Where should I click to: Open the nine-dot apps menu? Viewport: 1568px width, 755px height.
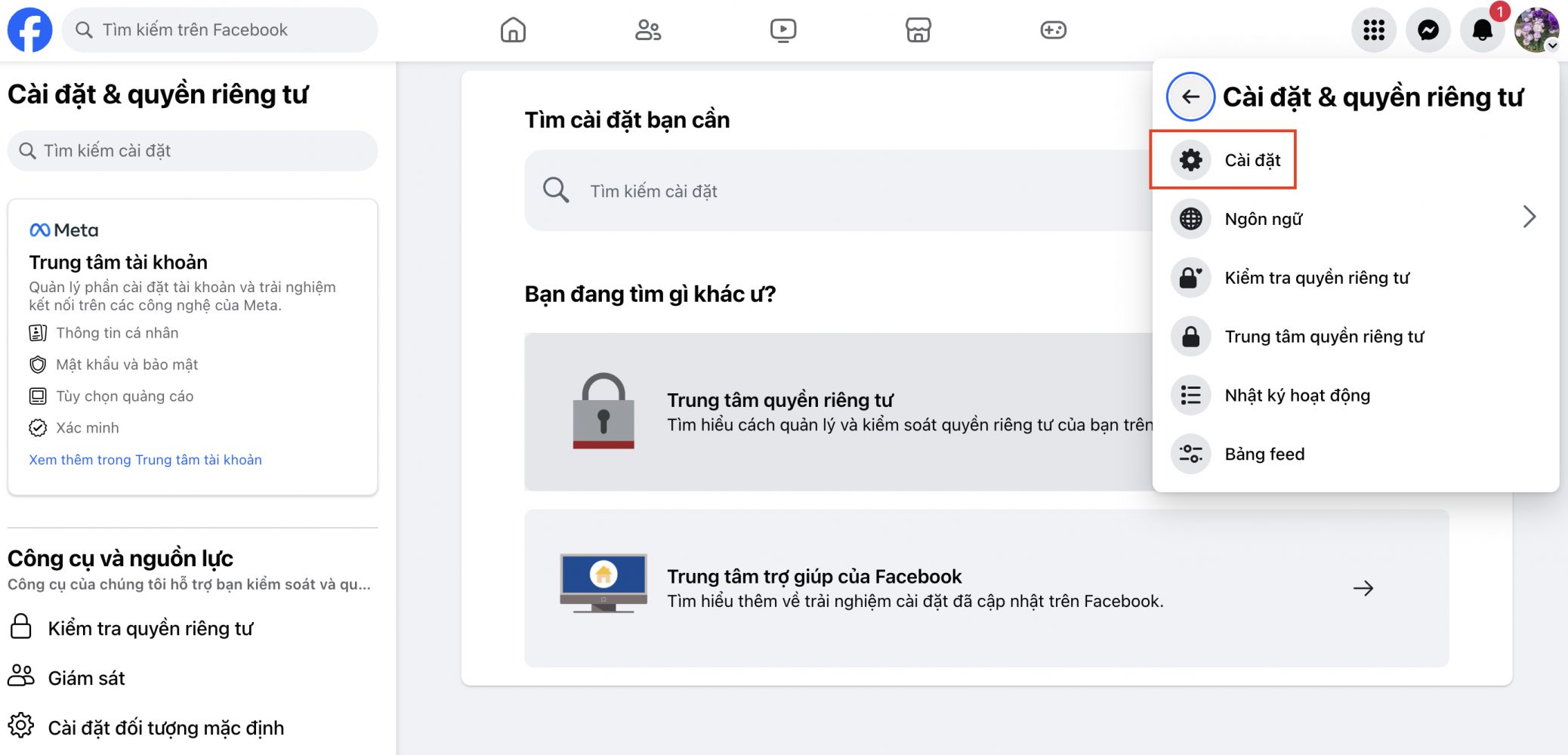1373,30
